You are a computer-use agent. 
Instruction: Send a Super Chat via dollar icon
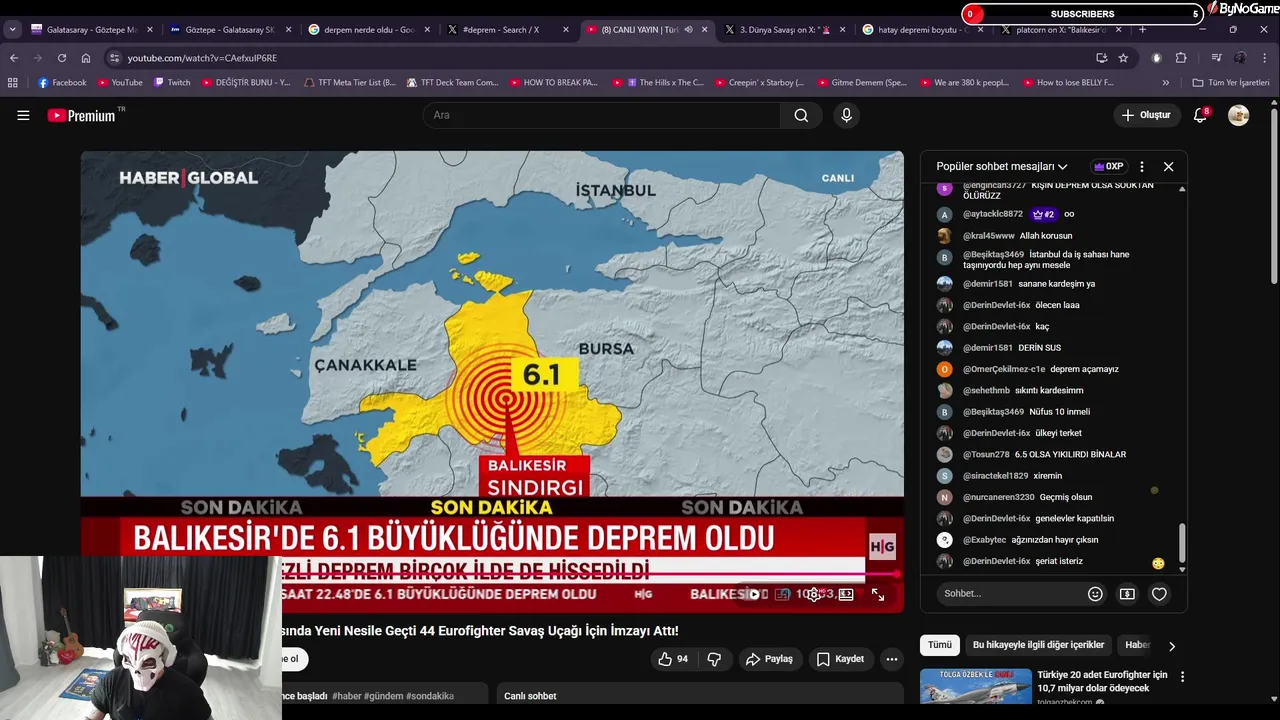[1127, 594]
